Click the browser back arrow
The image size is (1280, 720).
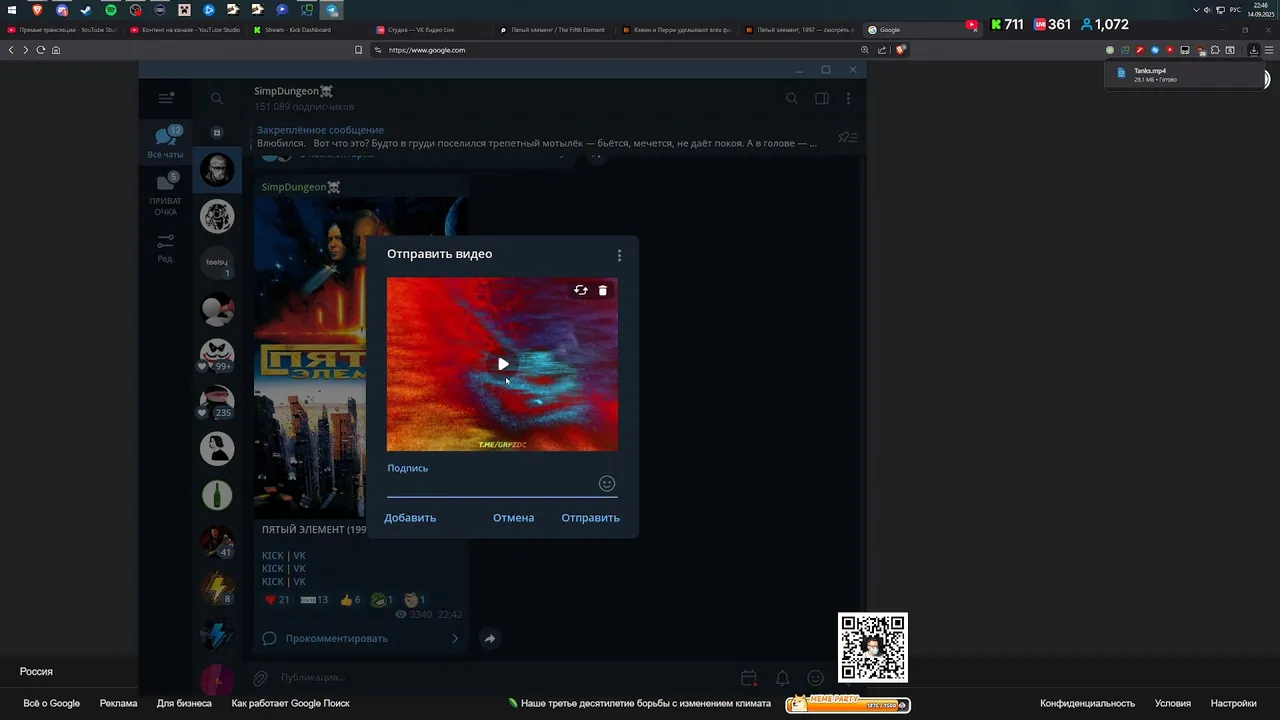click(11, 50)
